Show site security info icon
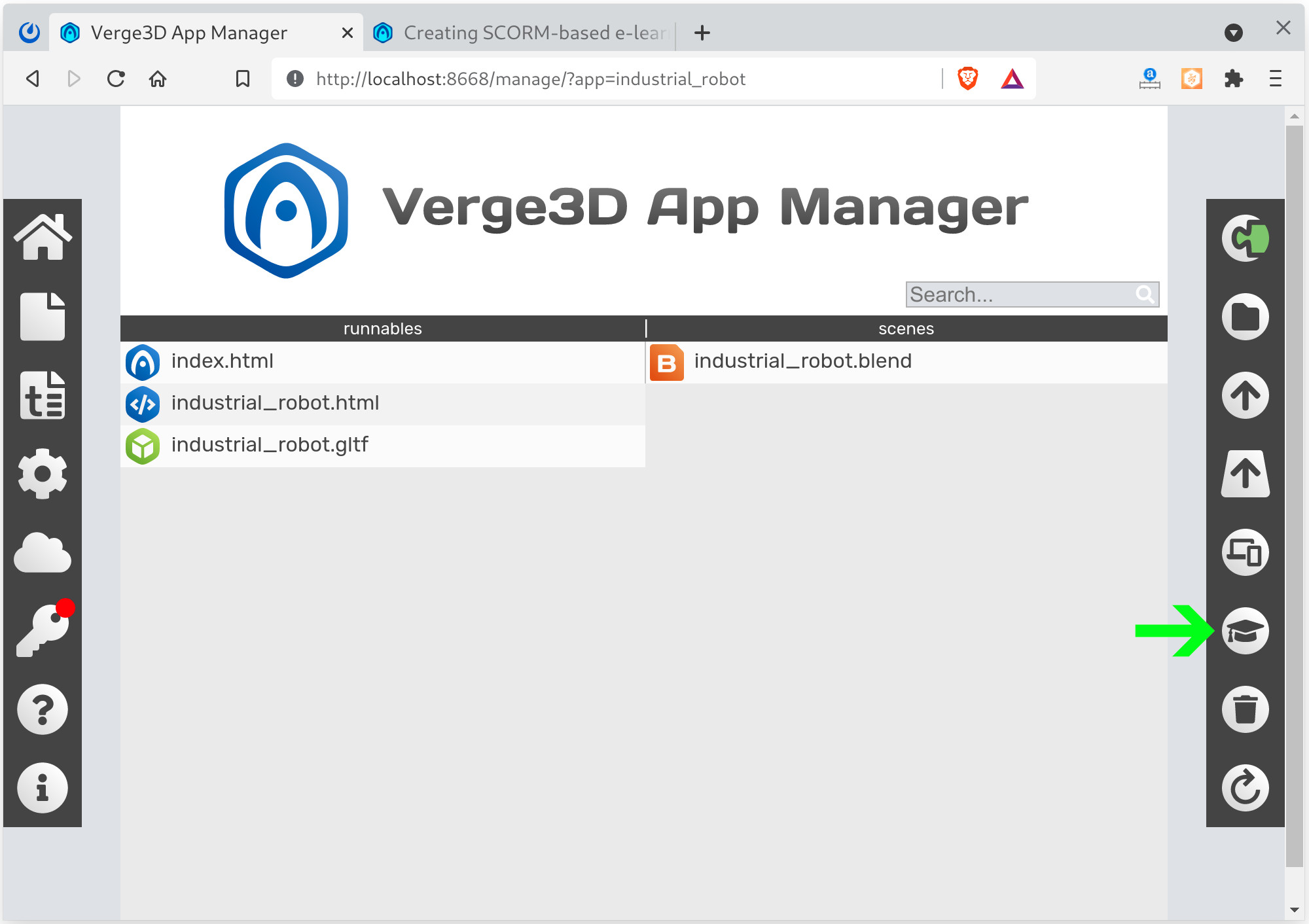The image size is (1309, 924). click(295, 79)
